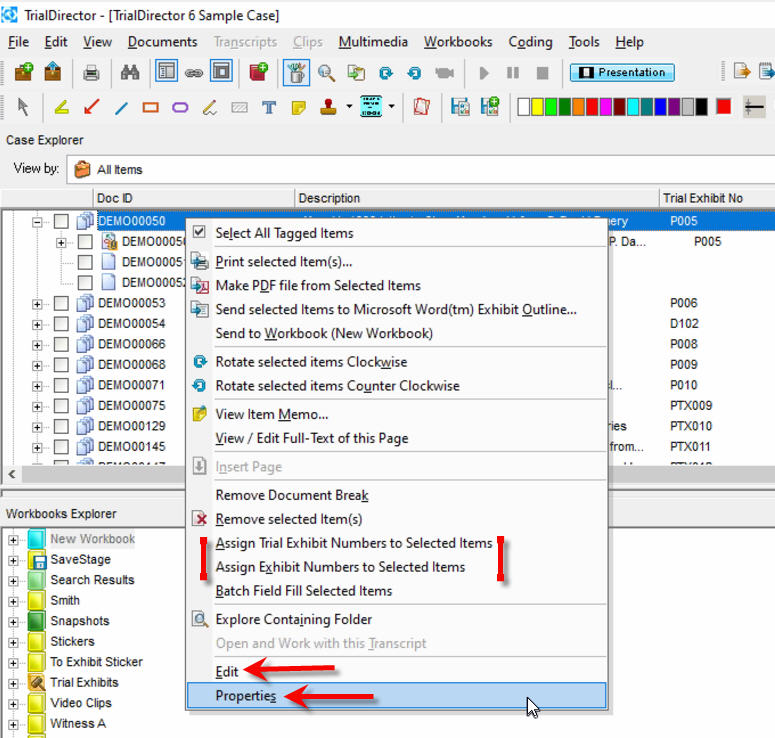
Task: Select the yellow sticky note tool
Action: 299,107
